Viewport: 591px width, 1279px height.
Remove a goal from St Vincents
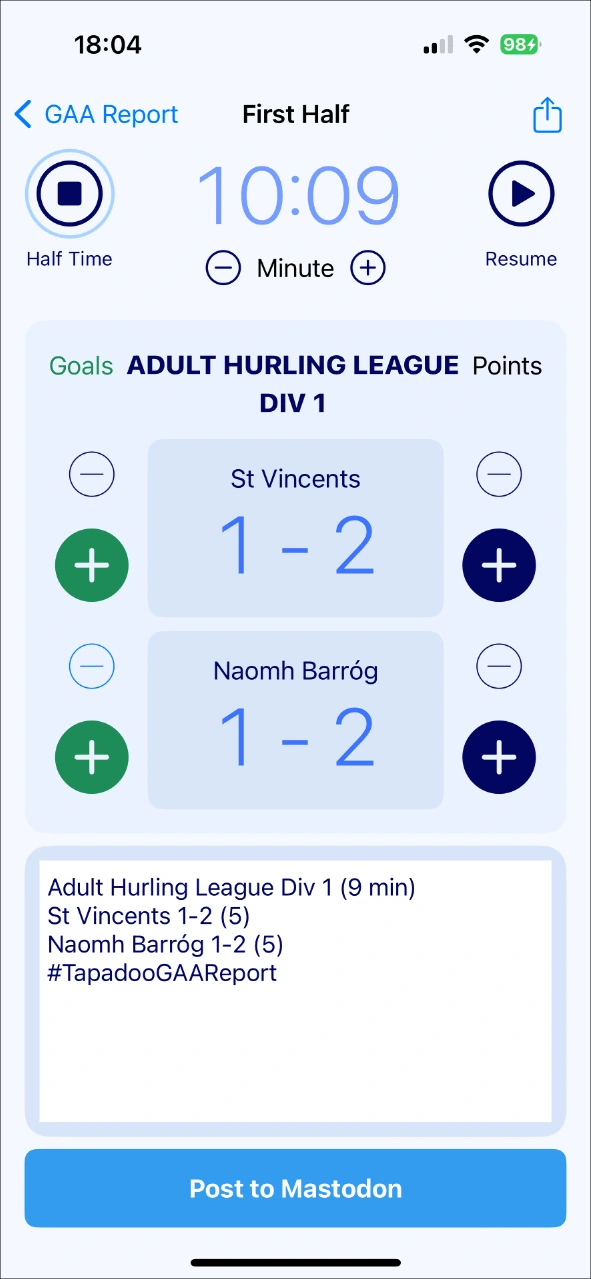tap(91, 474)
